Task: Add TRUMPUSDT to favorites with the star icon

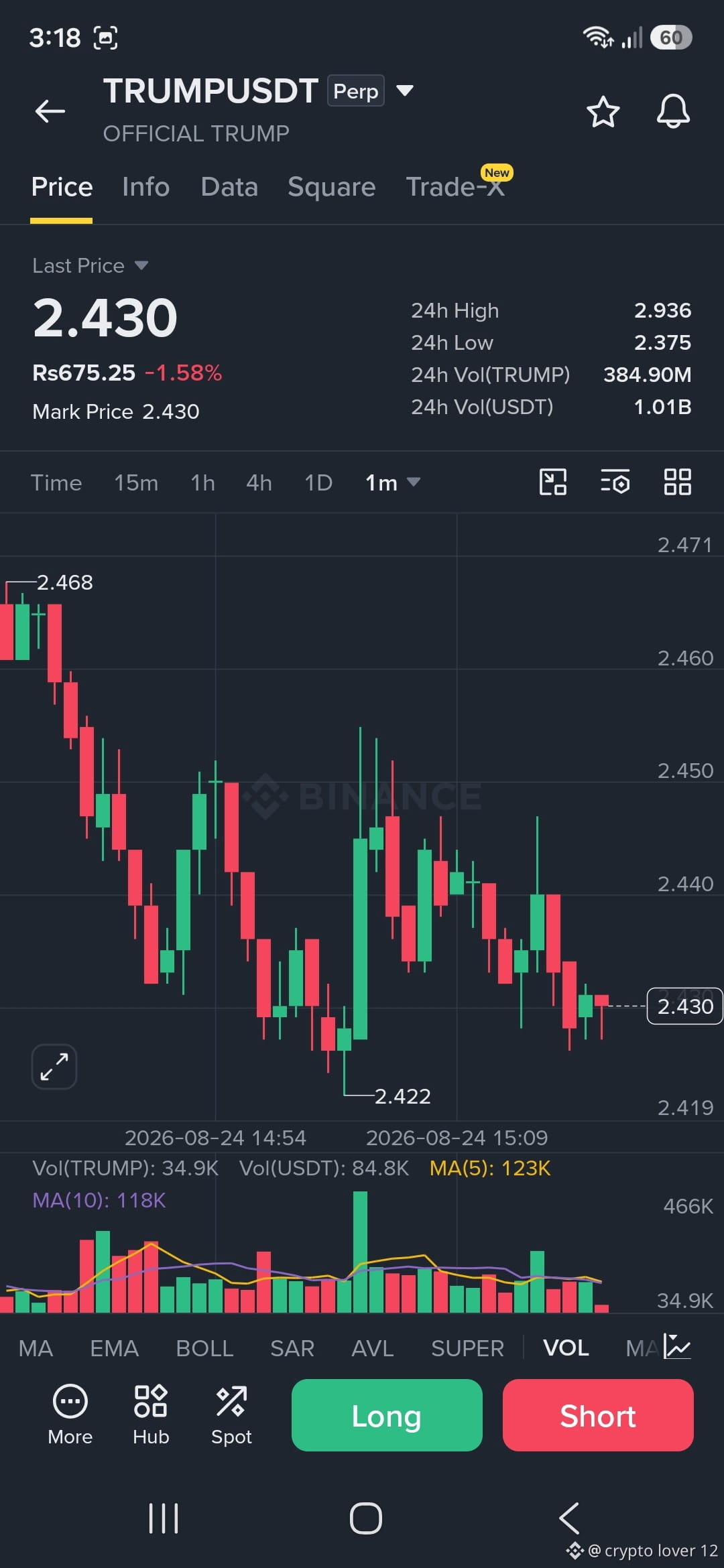Action: [x=603, y=111]
